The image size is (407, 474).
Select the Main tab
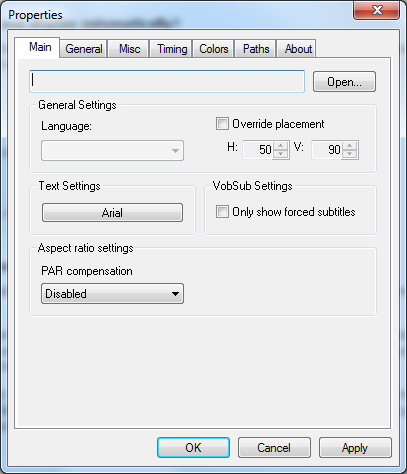tap(40, 47)
